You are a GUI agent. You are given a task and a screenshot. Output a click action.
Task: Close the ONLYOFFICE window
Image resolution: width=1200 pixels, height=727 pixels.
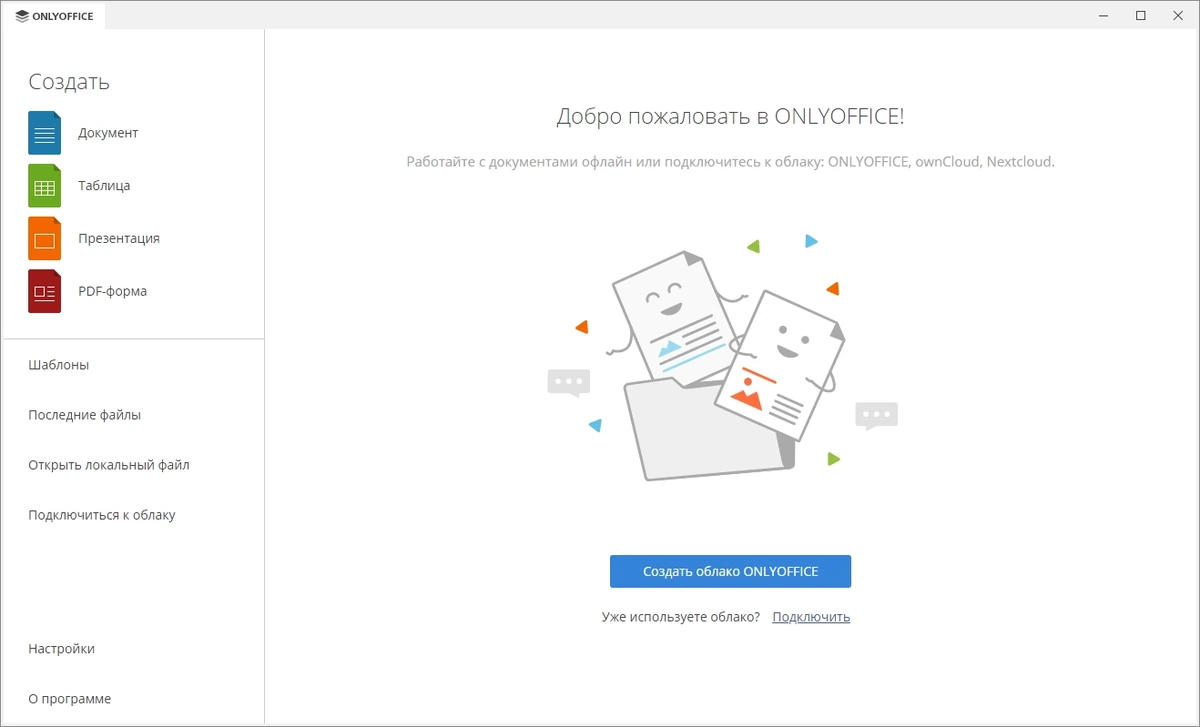tap(1179, 16)
